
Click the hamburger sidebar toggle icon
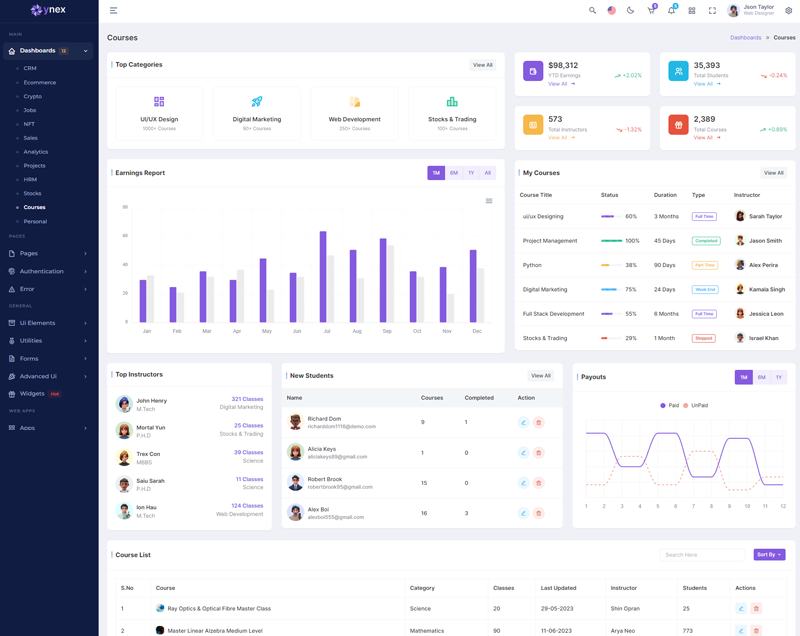click(113, 11)
